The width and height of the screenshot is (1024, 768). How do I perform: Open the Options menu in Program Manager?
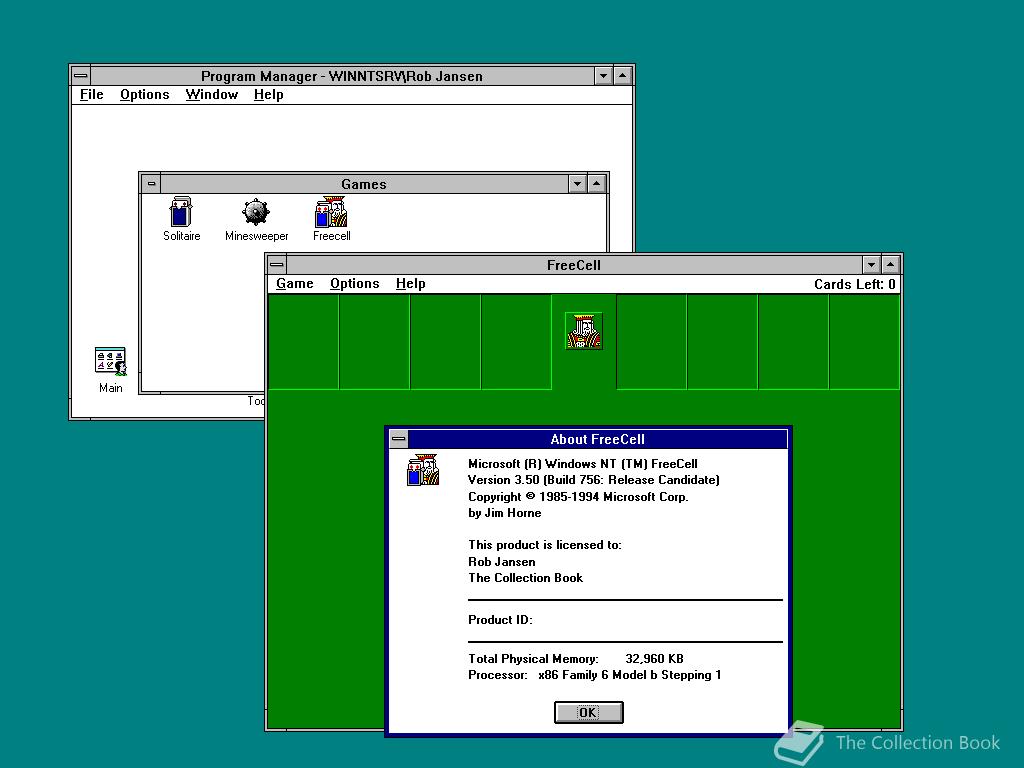144,94
